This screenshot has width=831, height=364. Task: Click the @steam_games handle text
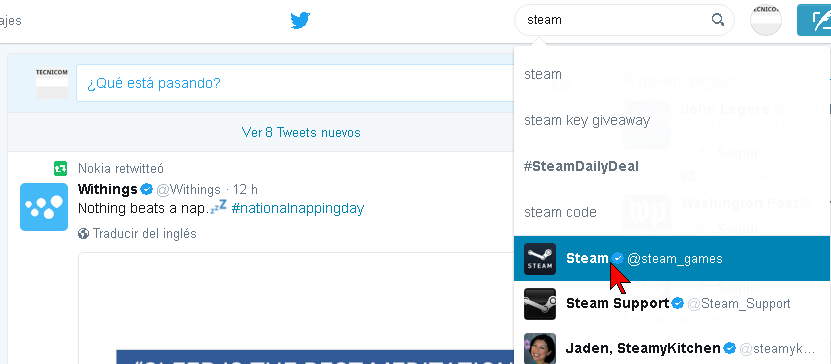click(x=675, y=259)
